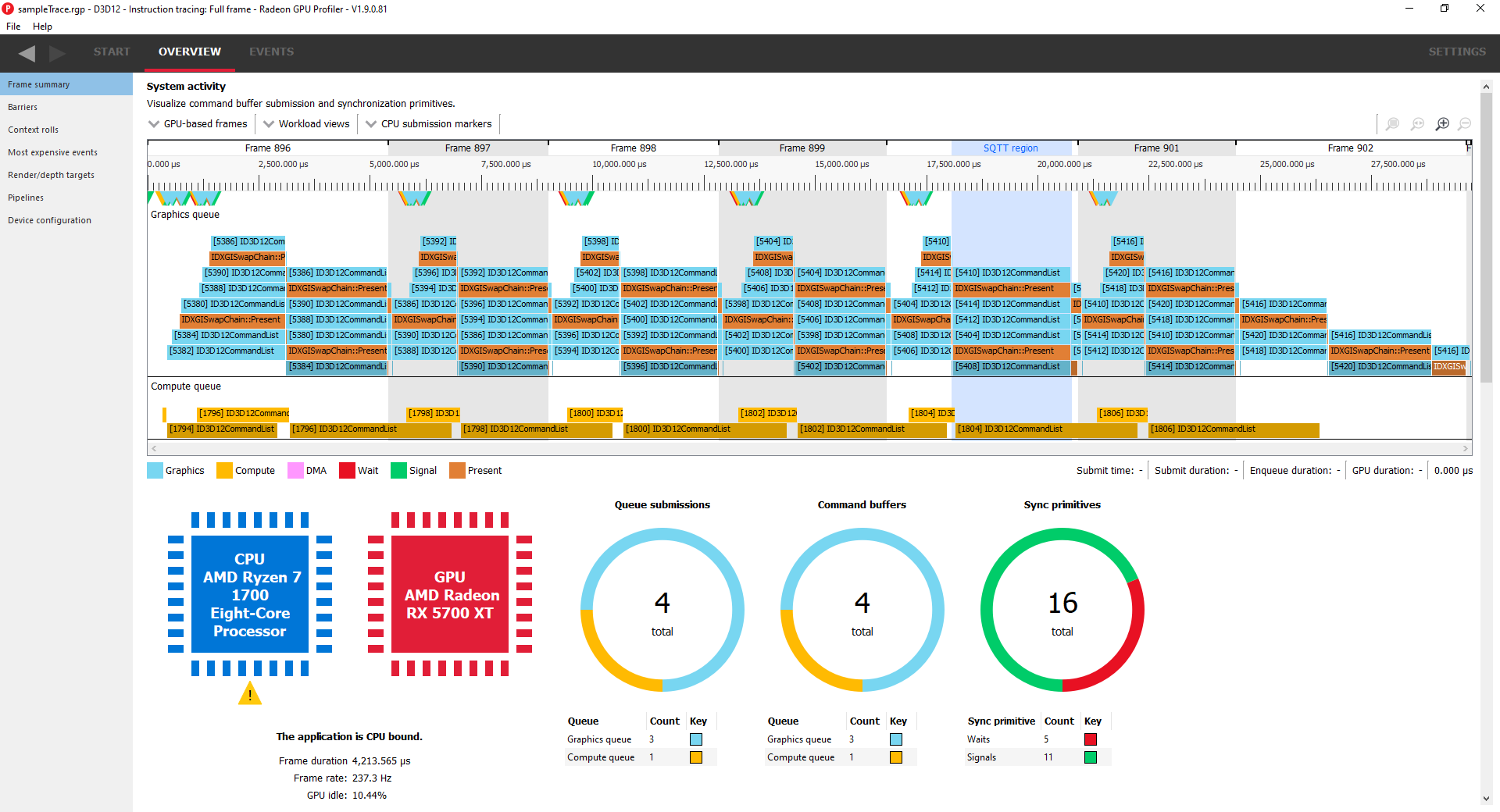Open the Device configuration page
Viewport: 1500px width, 812px height.
click(49, 219)
